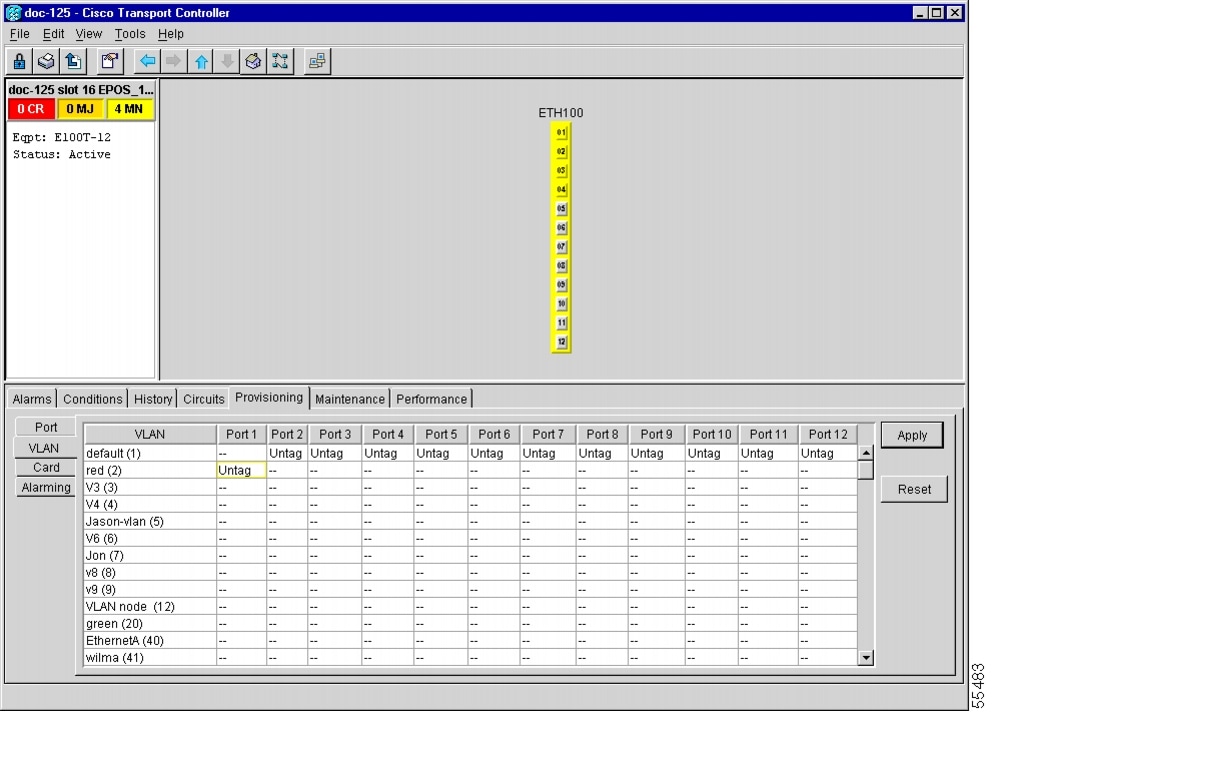The width and height of the screenshot is (1212, 761).
Task: Go forward using the right arrow icon
Action: click(x=174, y=61)
